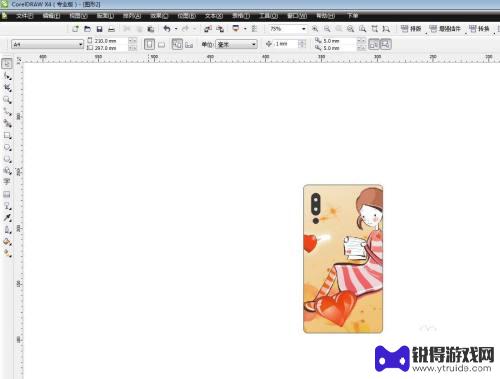Click the Application Launcher icon

tap(236, 29)
